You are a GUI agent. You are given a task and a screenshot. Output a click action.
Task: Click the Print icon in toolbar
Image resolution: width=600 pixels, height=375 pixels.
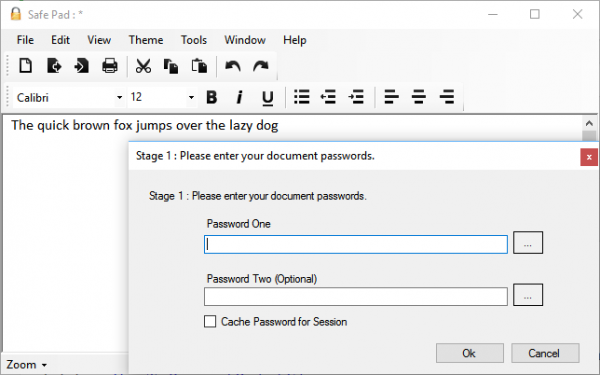(x=109, y=66)
